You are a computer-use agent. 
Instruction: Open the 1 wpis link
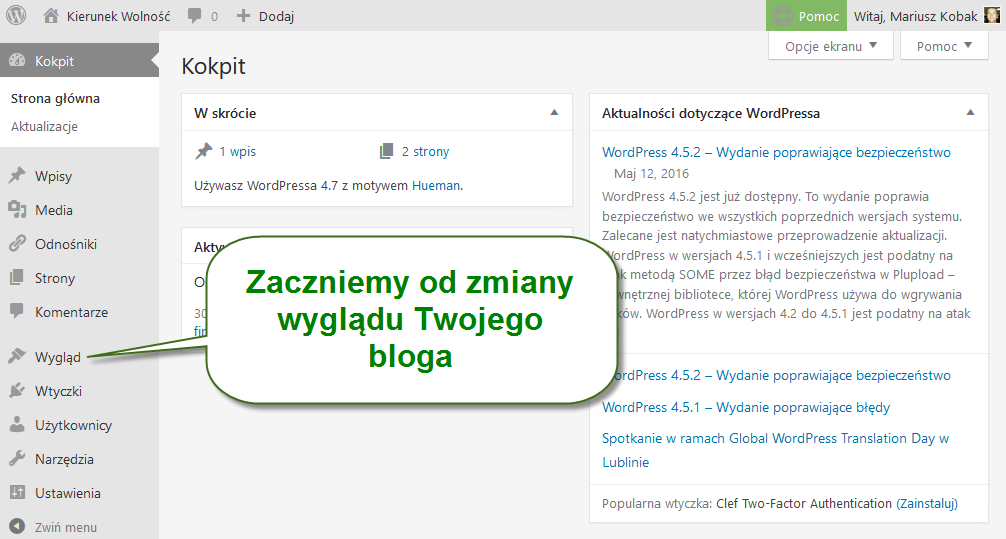(x=237, y=151)
